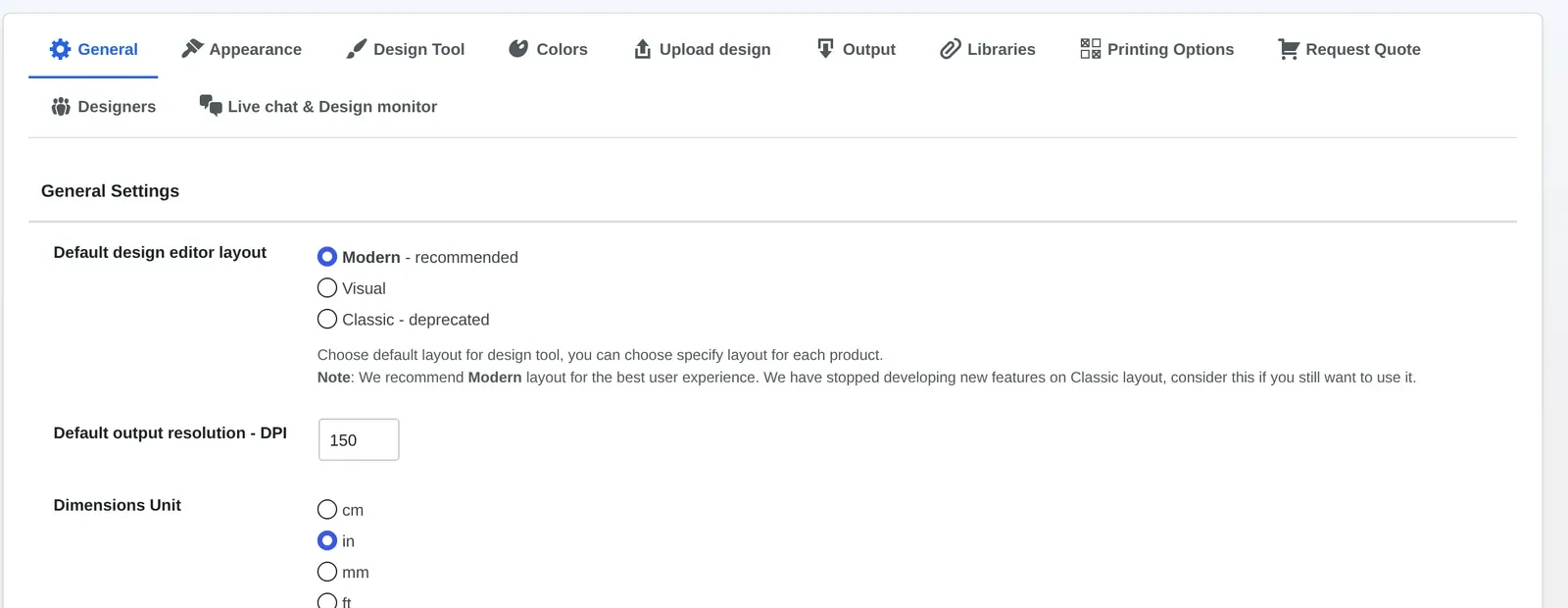Click the brush icon beside Design Tool
This screenshot has height=608, width=1568.
357,49
